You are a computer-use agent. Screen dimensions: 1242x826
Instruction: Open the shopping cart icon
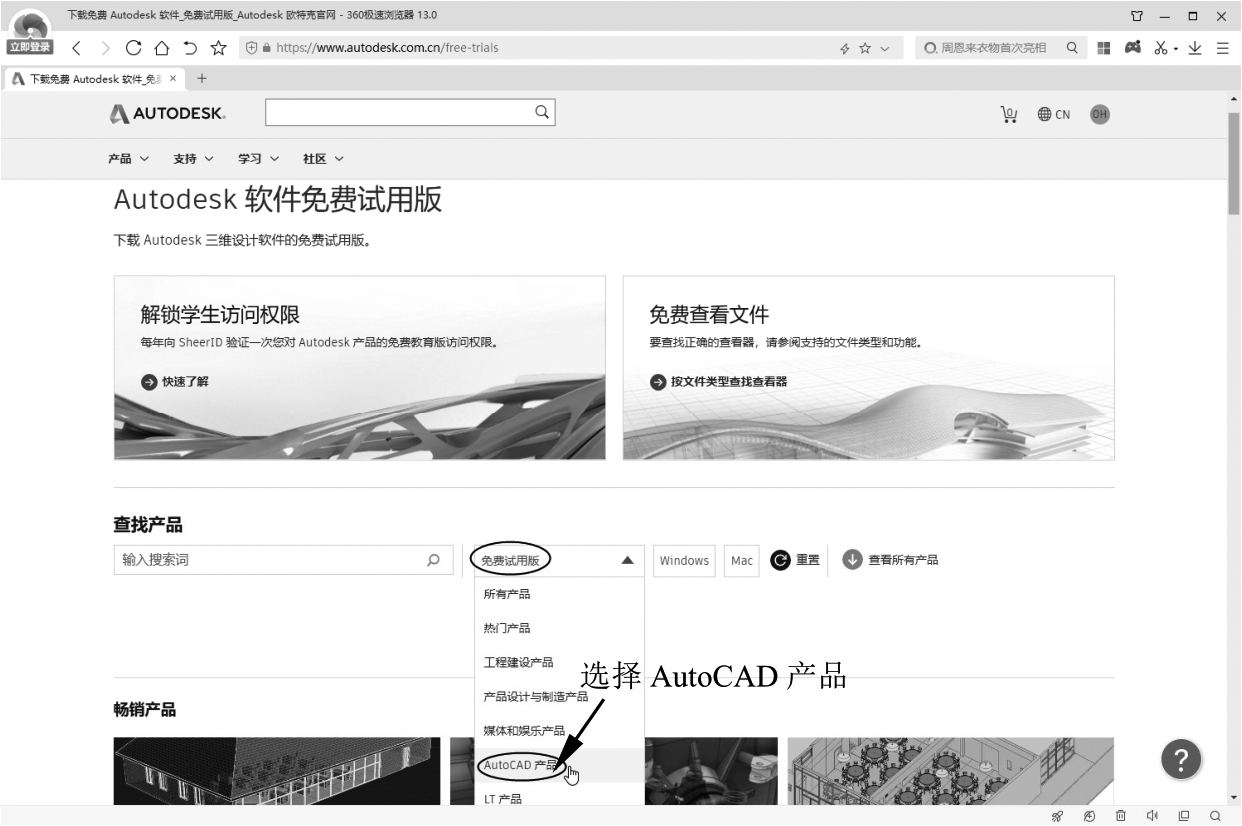coord(1008,114)
